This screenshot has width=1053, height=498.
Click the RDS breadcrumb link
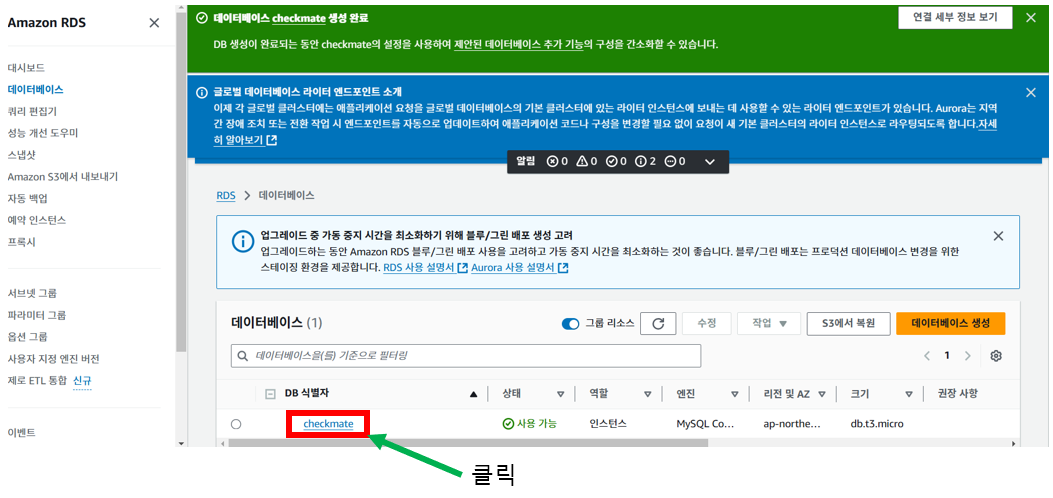(226, 195)
